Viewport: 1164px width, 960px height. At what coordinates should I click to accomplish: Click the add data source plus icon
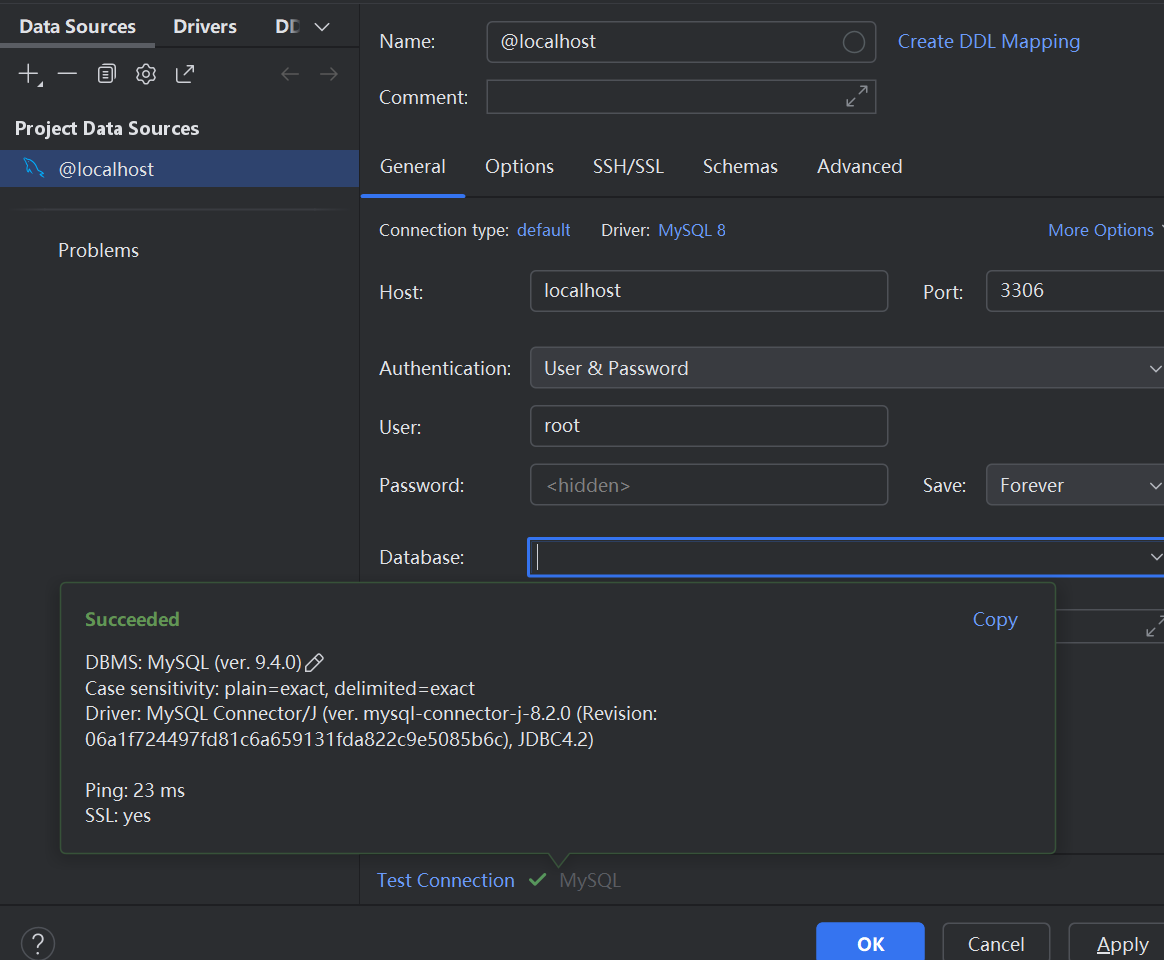[29, 74]
